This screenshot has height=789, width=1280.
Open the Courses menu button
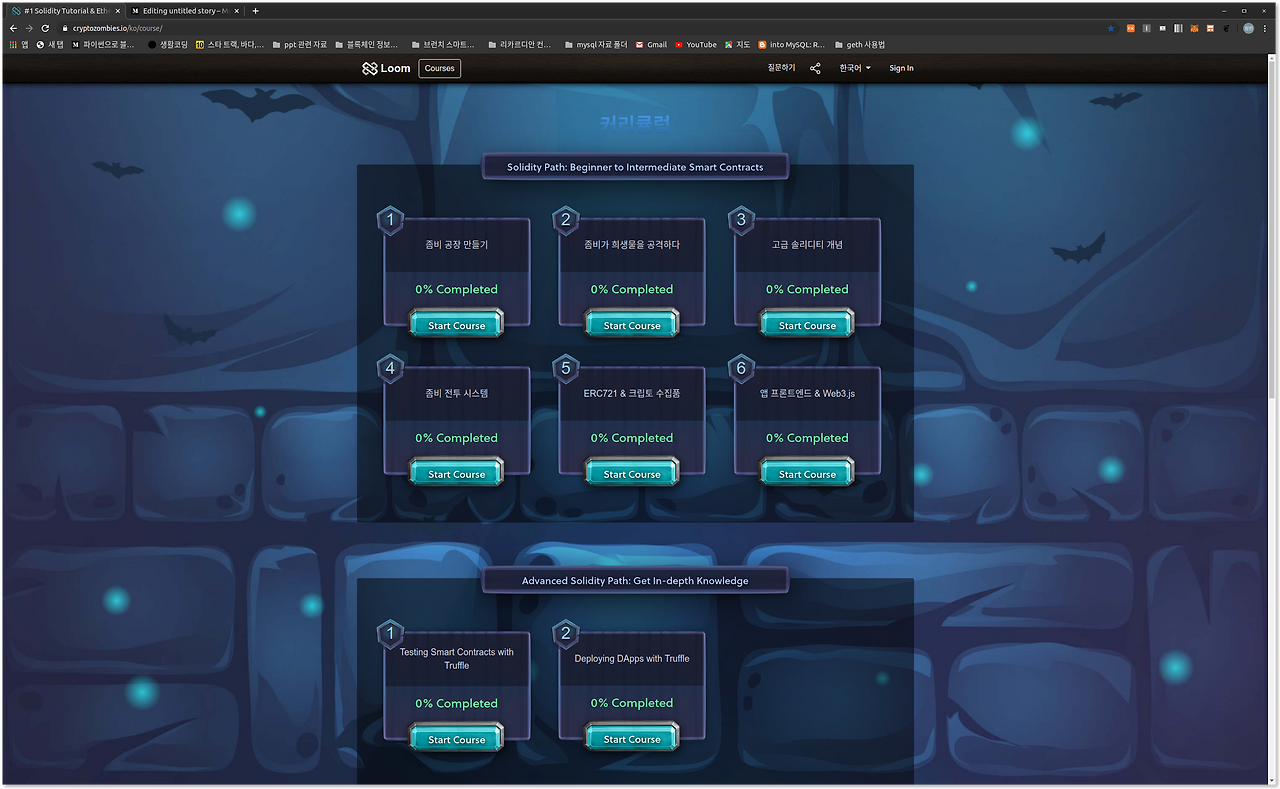[x=439, y=68]
